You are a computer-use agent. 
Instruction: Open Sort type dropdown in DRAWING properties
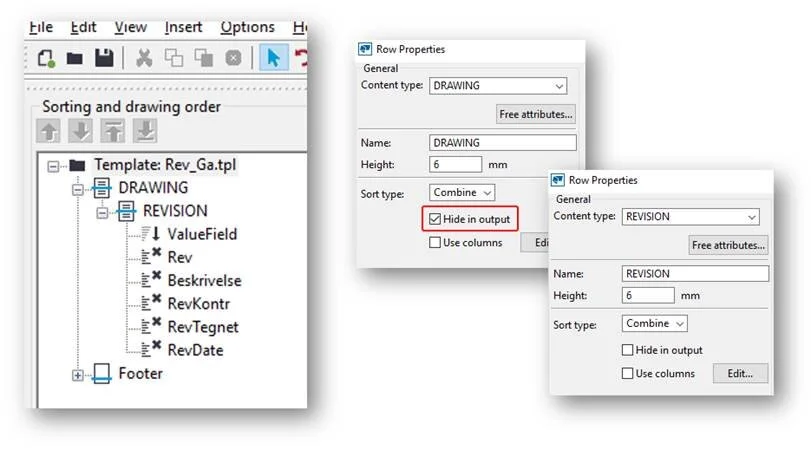pyautogui.click(x=462, y=192)
